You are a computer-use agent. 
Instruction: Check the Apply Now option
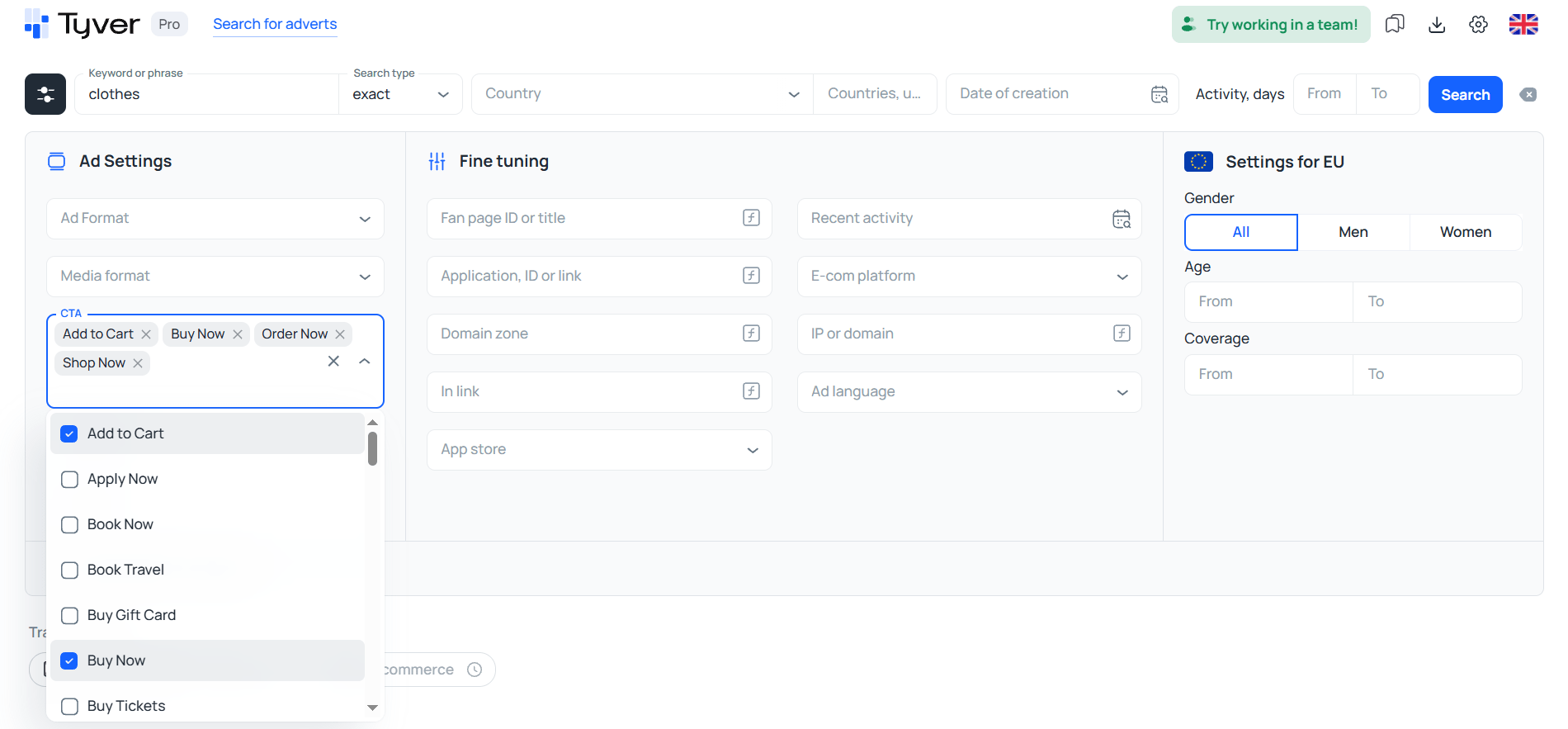tap(69, 479)
